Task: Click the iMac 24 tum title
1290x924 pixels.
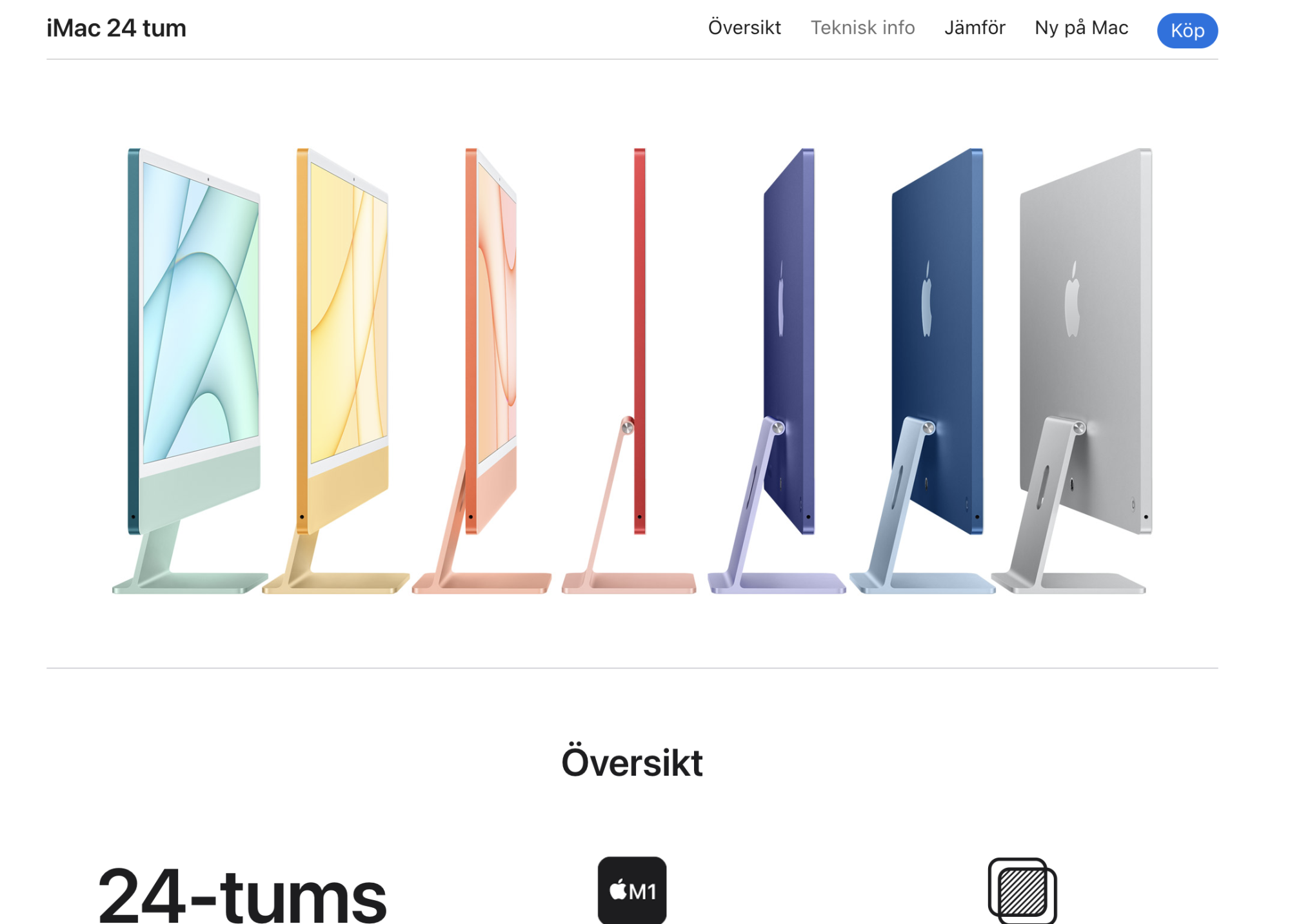Action: pos(116,28)
